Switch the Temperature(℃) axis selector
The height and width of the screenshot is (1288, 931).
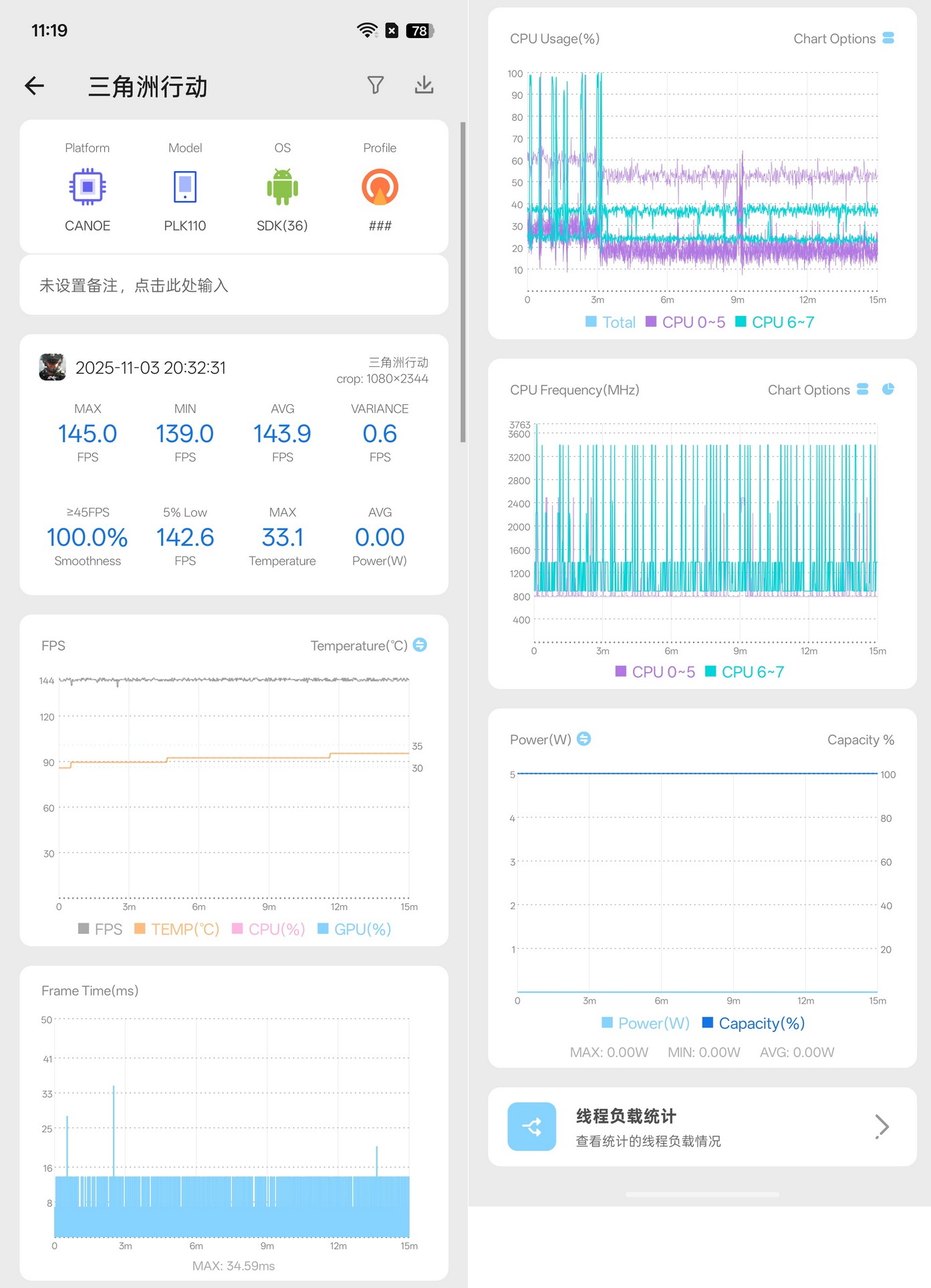point(420,645)
